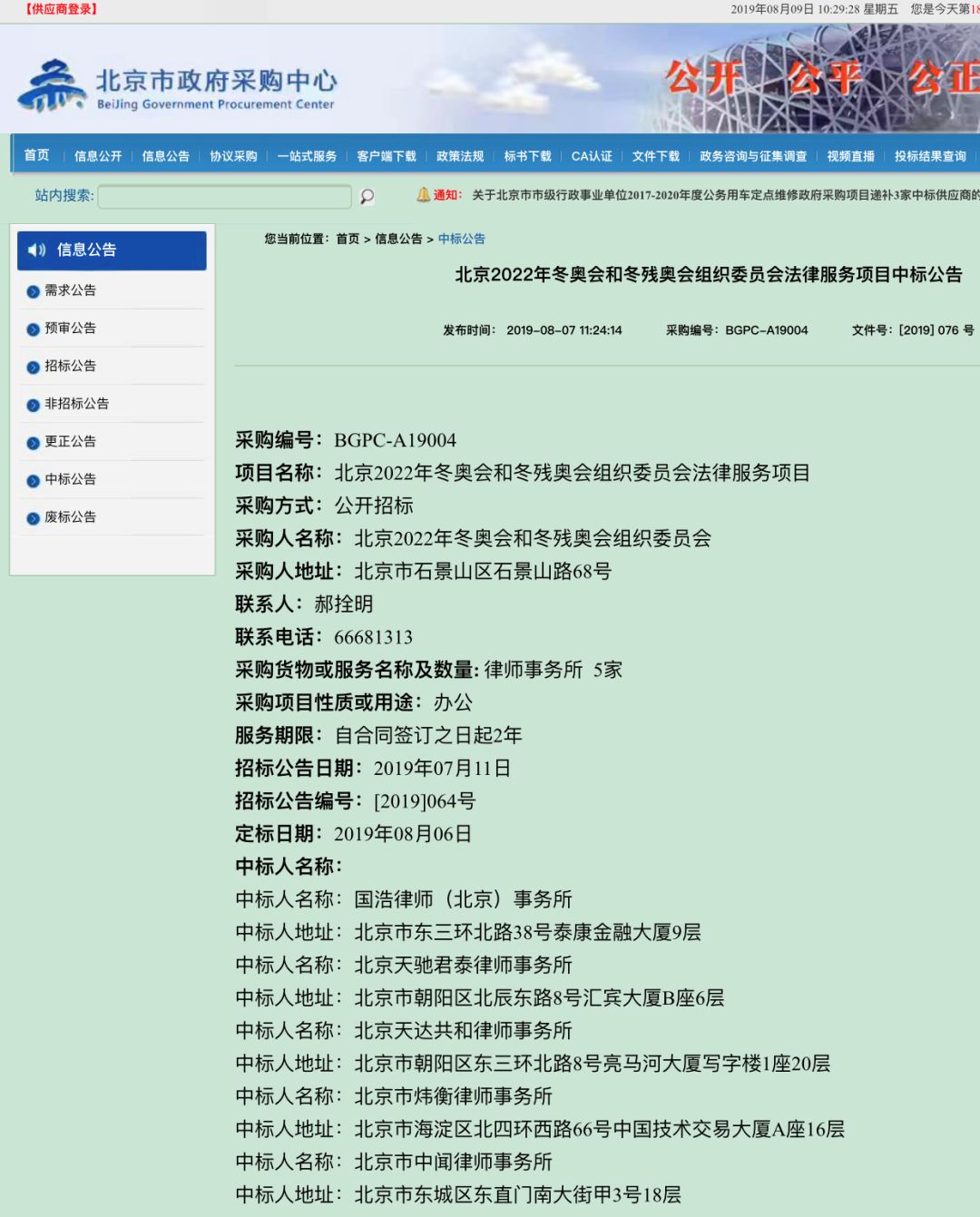Screen dimensions: 980x1217
Task: Click the 招标公告编号 [2019]064号 line
Action: click(x=355, y=801)
